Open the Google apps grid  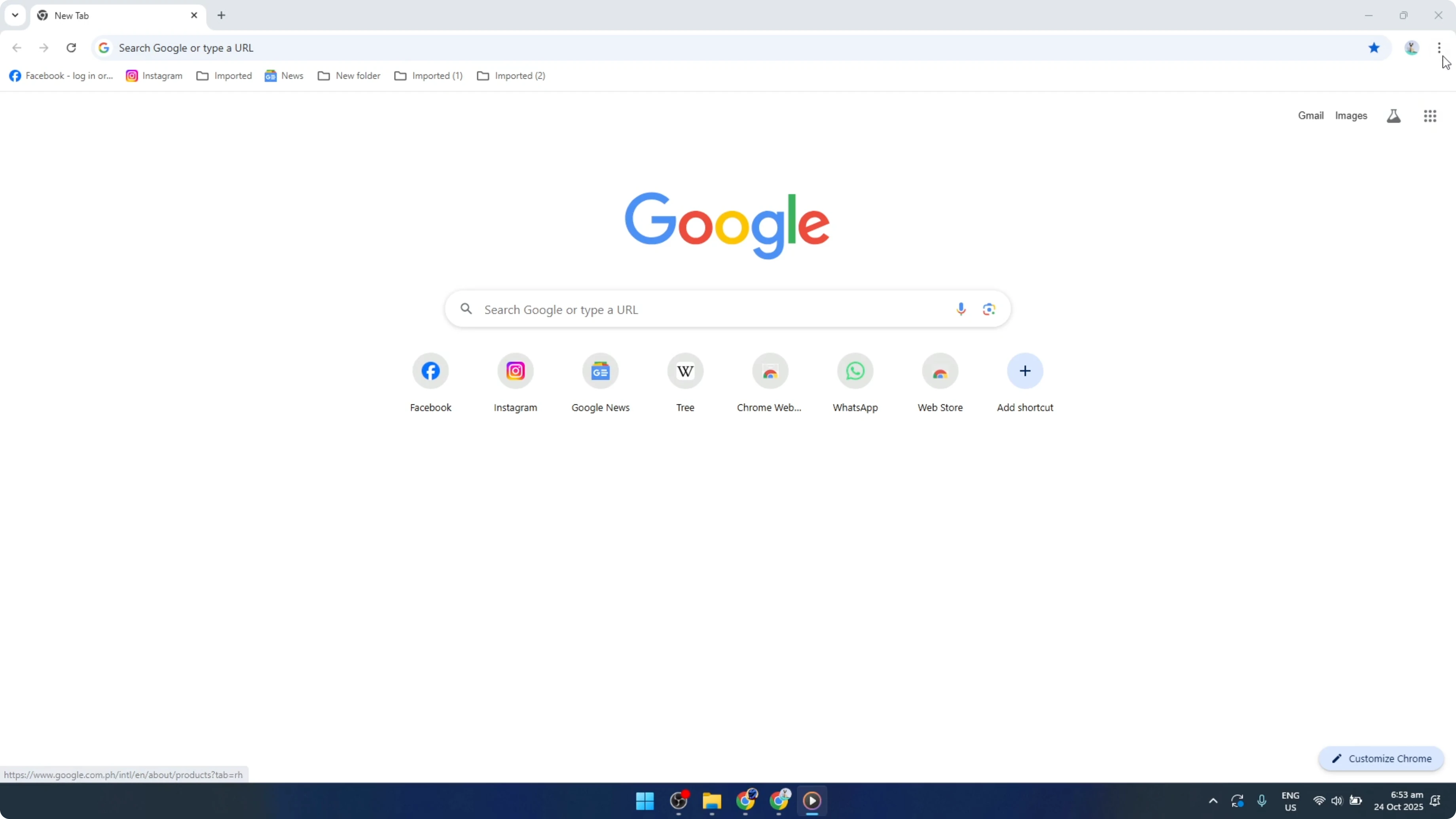pyautogui.click(x=1430, y=115)
